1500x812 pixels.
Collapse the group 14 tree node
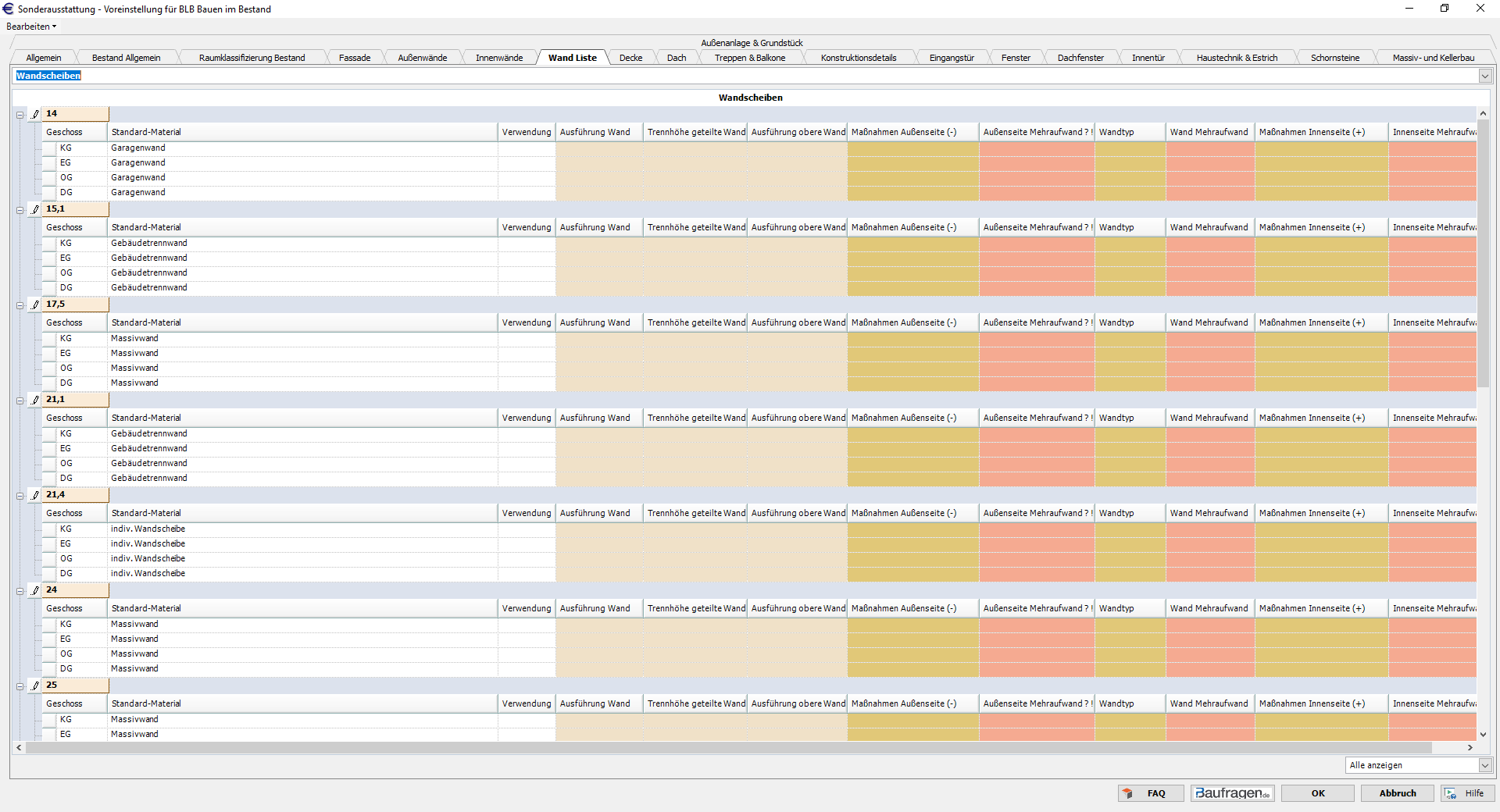(20, 115)
